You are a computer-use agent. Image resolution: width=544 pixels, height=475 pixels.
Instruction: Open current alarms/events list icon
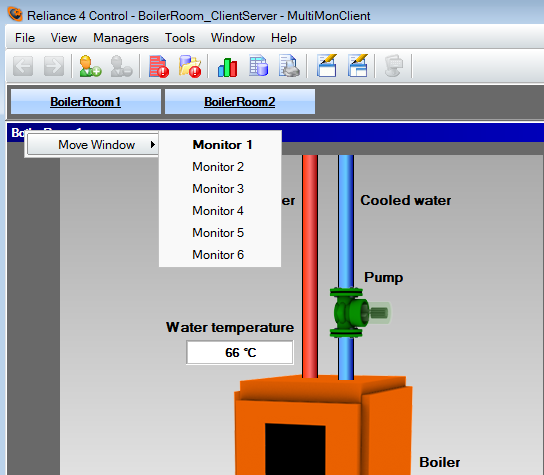pyautogui.click(x=159, y=66)
